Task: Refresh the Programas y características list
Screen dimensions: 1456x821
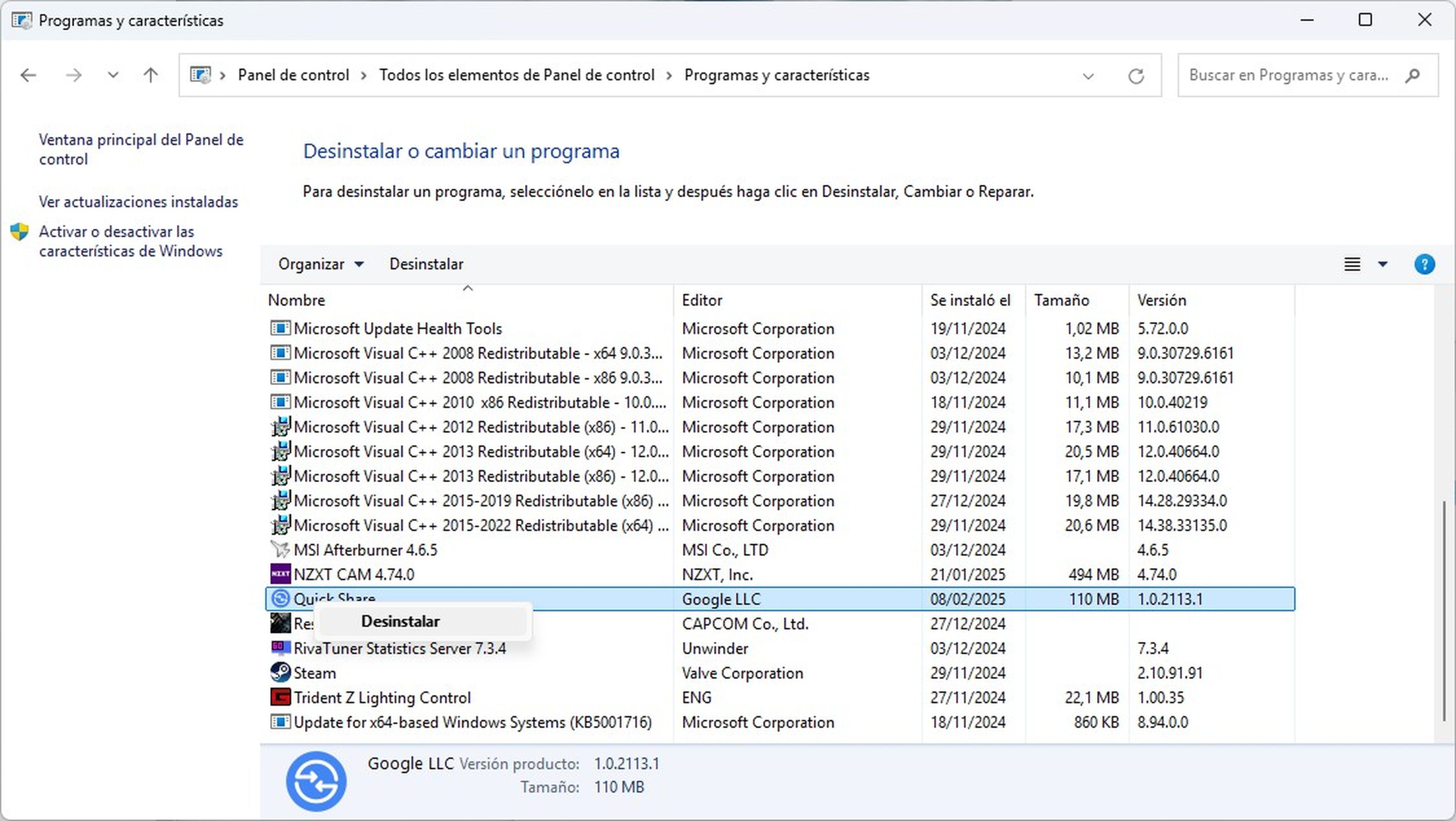Action: (x=1136, y=76)
